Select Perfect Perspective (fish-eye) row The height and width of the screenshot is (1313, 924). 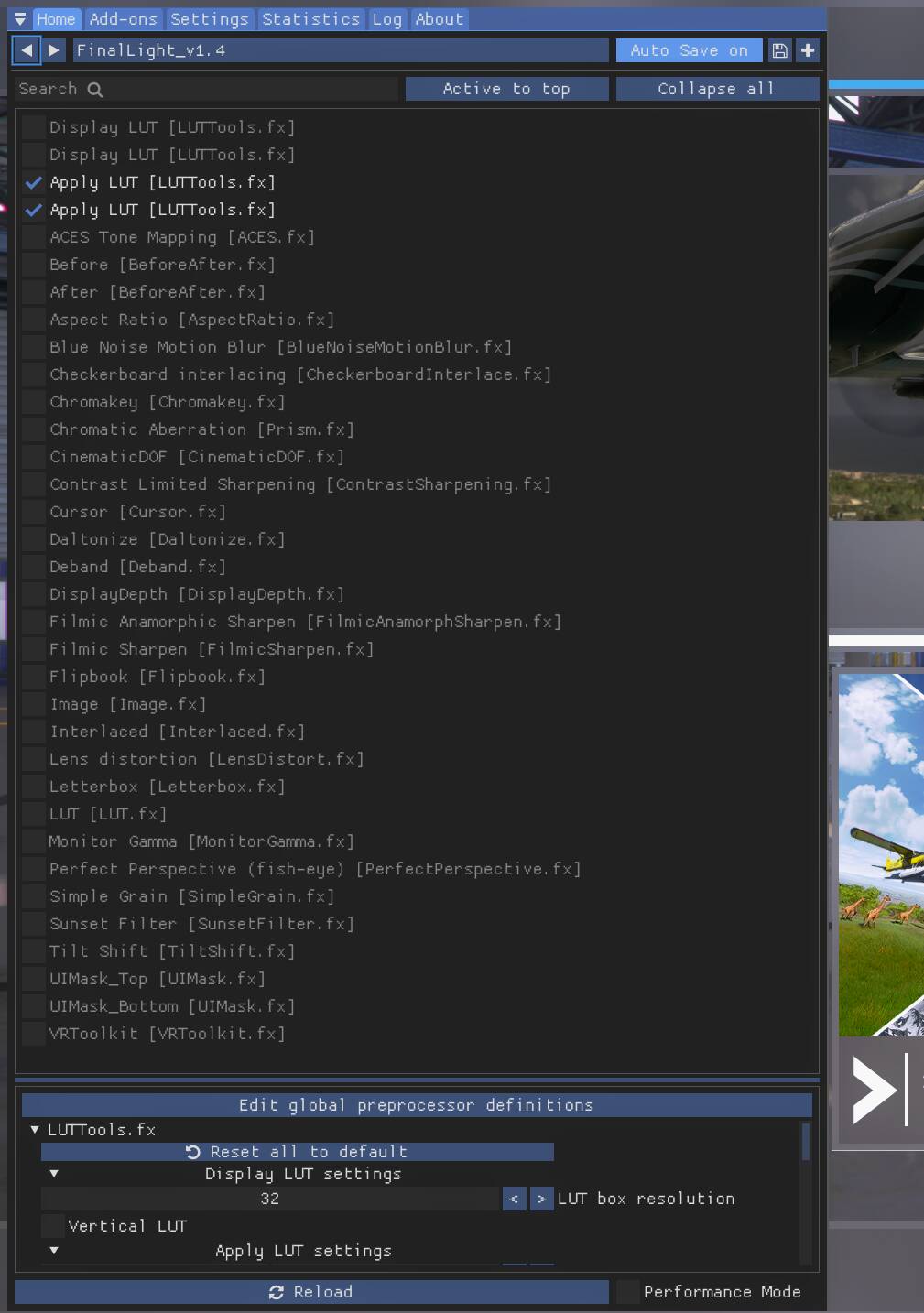coord(315,869)
